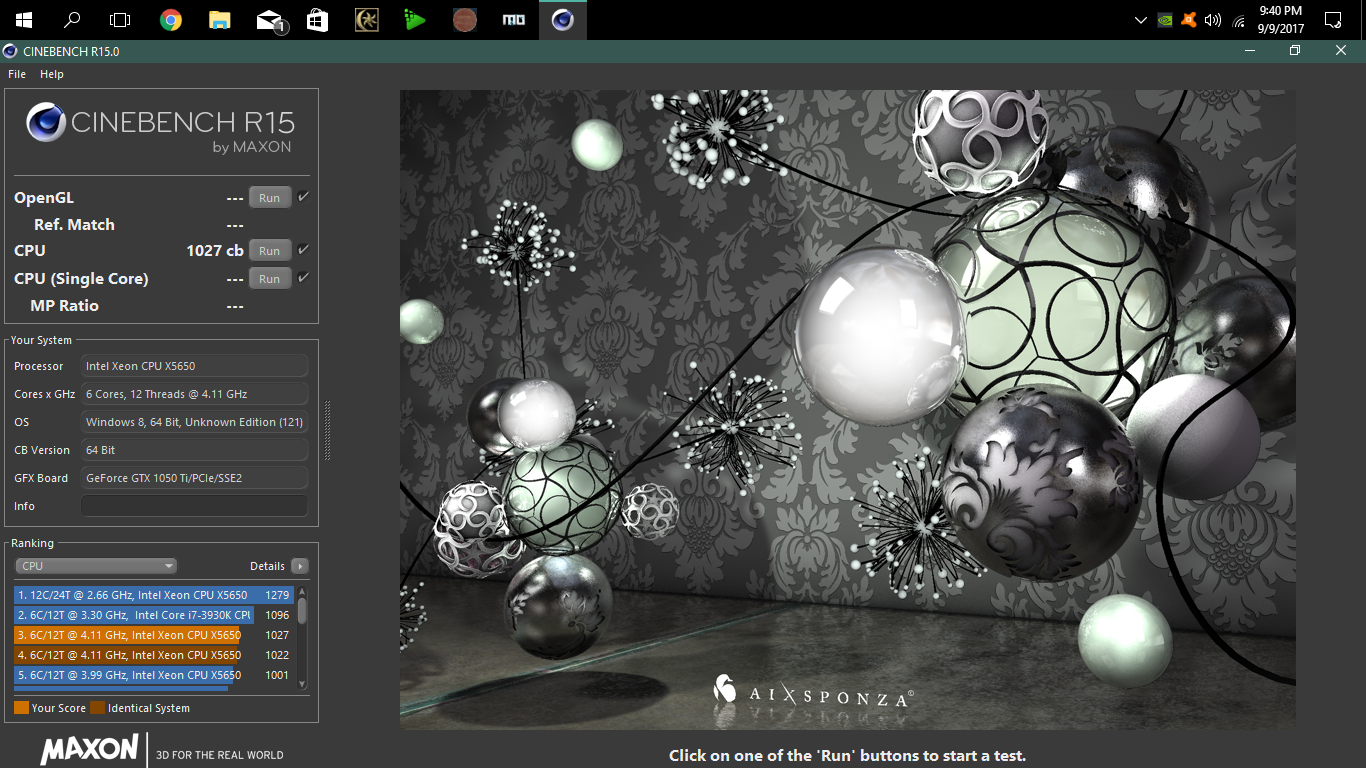Select ranking row 4 scoring 1022
This screenshot has height=768, width=1366.
pyautogui.click(x=154, y=655)
